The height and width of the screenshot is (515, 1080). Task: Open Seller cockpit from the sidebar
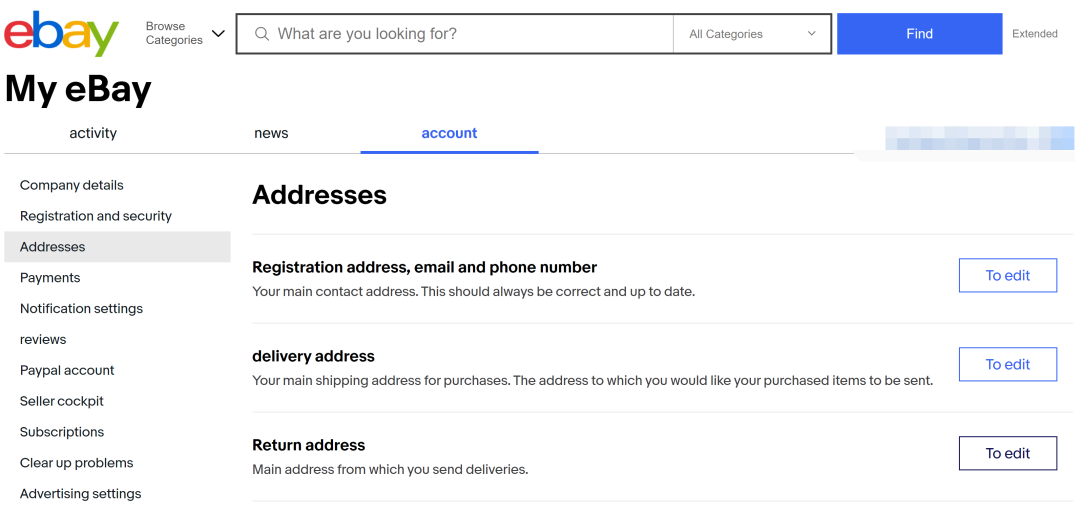[x=61, y=401]
